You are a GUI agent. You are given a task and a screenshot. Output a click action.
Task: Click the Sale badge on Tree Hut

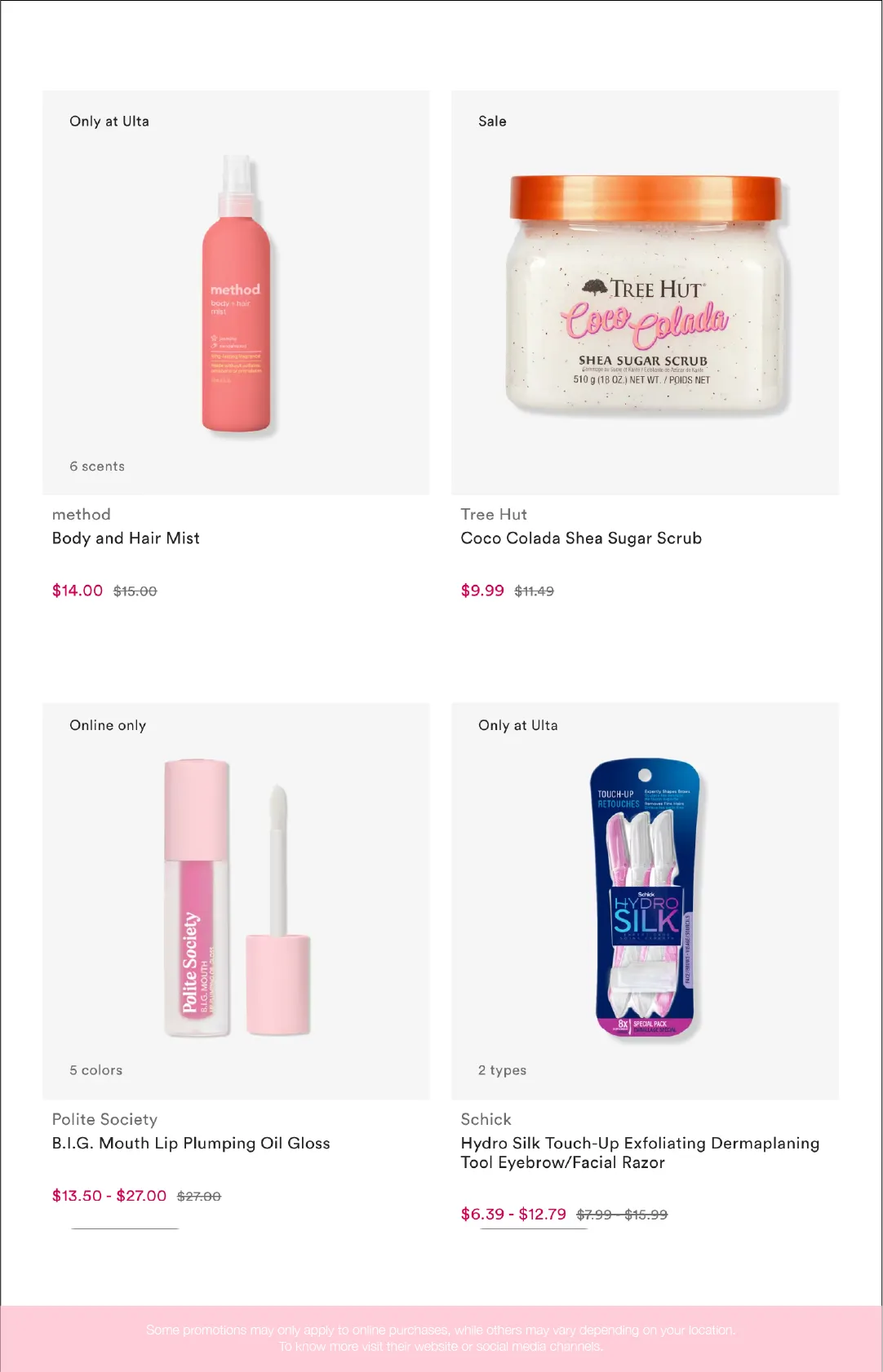pyautogui.click(x=492, y=122)
